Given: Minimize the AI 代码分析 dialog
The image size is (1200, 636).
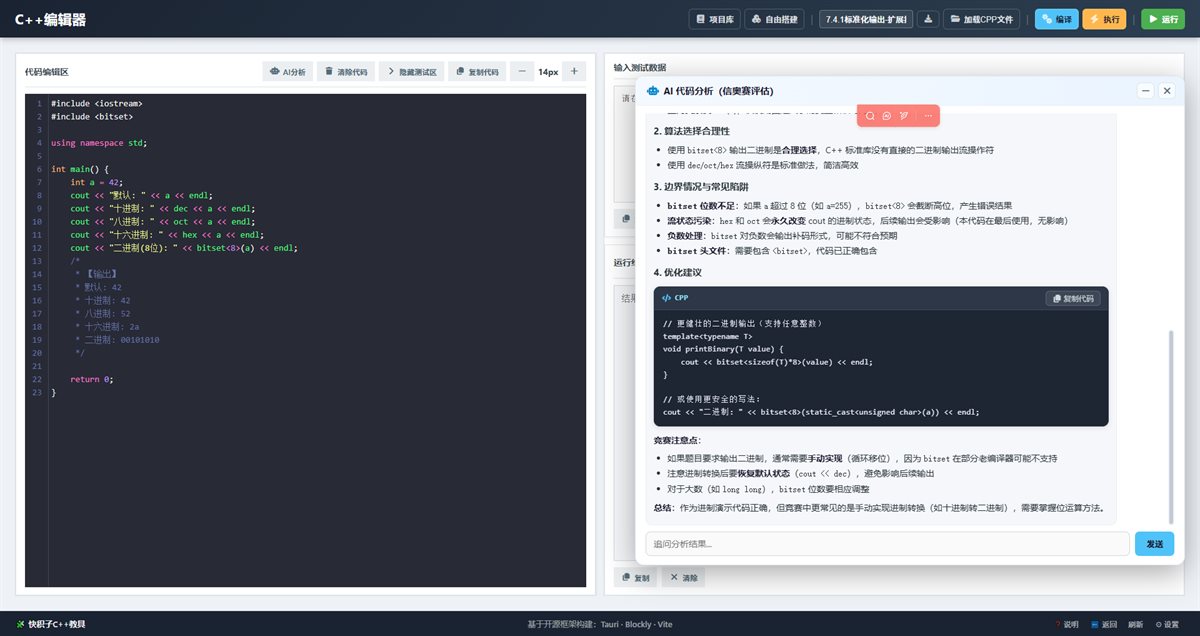Looking at the screenshot, I should click(1146, 91).
